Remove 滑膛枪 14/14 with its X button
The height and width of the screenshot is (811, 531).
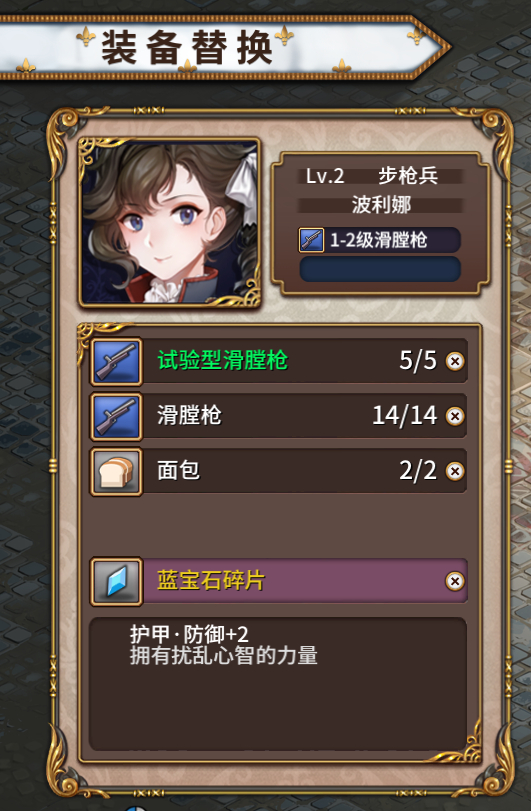pyautogui.click(x=455, y=416)
